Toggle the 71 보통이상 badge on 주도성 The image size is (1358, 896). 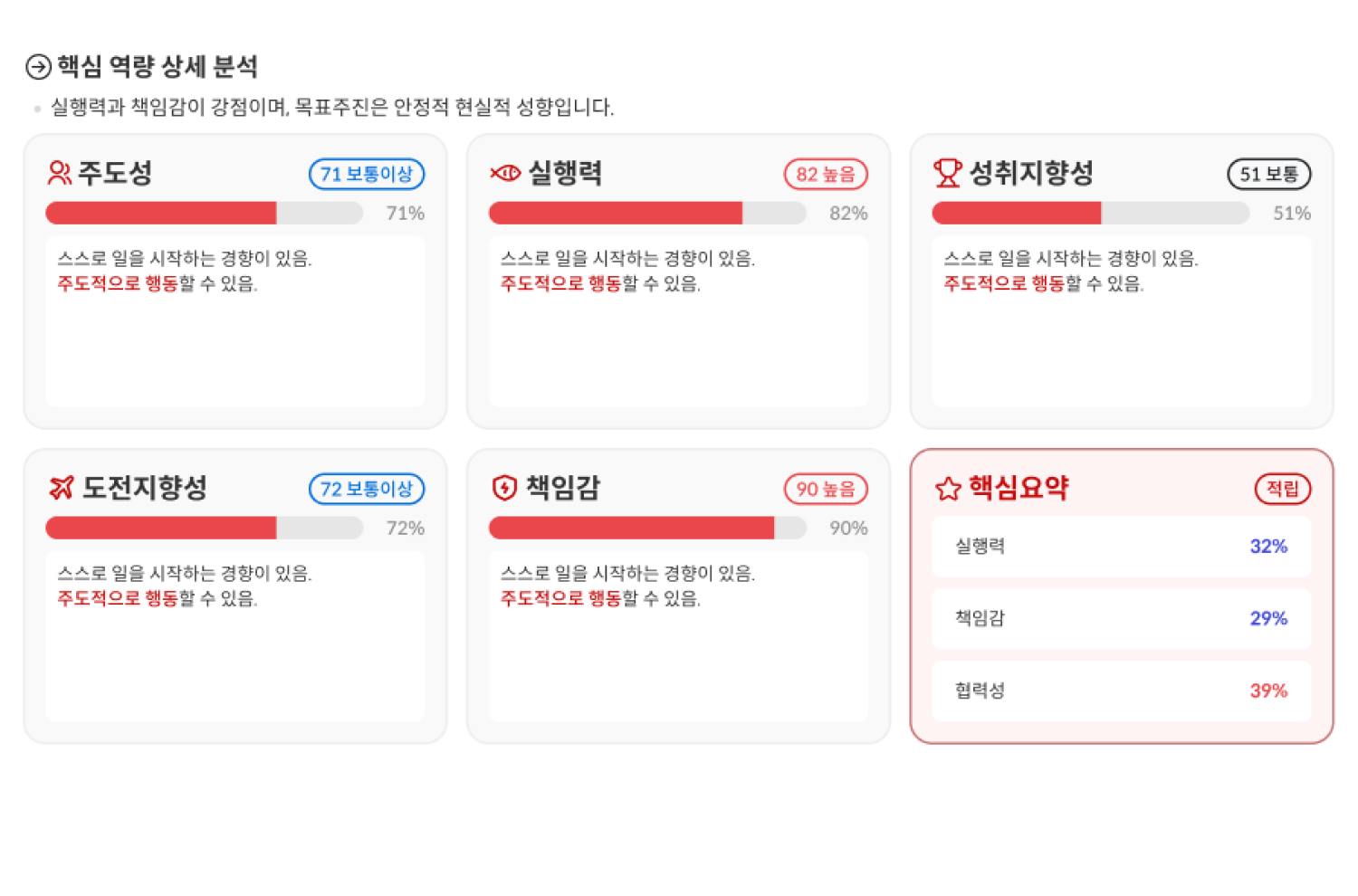click(367, 174)
